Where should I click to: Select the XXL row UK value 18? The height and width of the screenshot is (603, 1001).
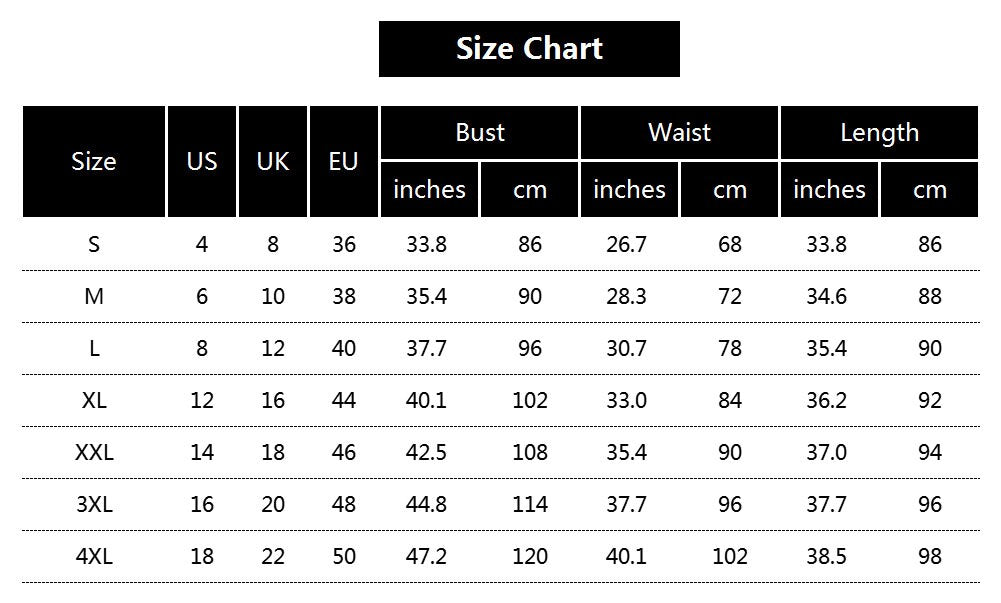(273, 452)
